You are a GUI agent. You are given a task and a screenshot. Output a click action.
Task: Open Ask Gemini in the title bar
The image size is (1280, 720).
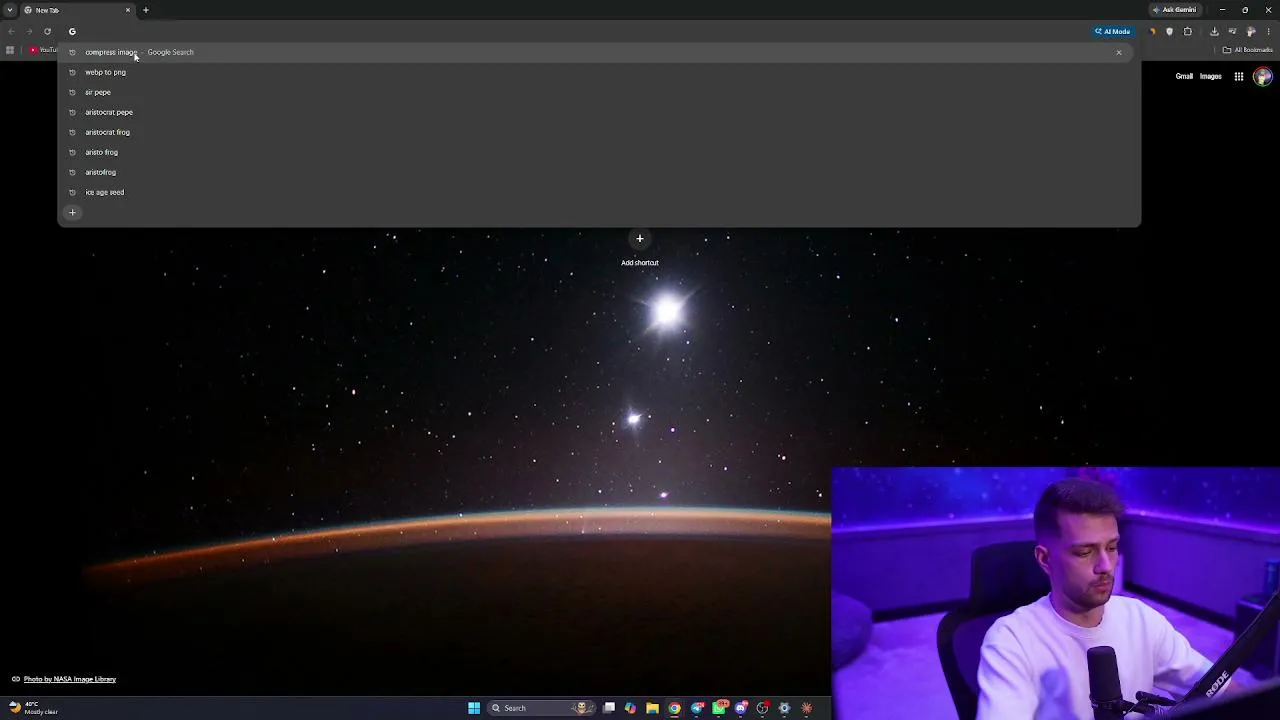tap(1175, 10)
